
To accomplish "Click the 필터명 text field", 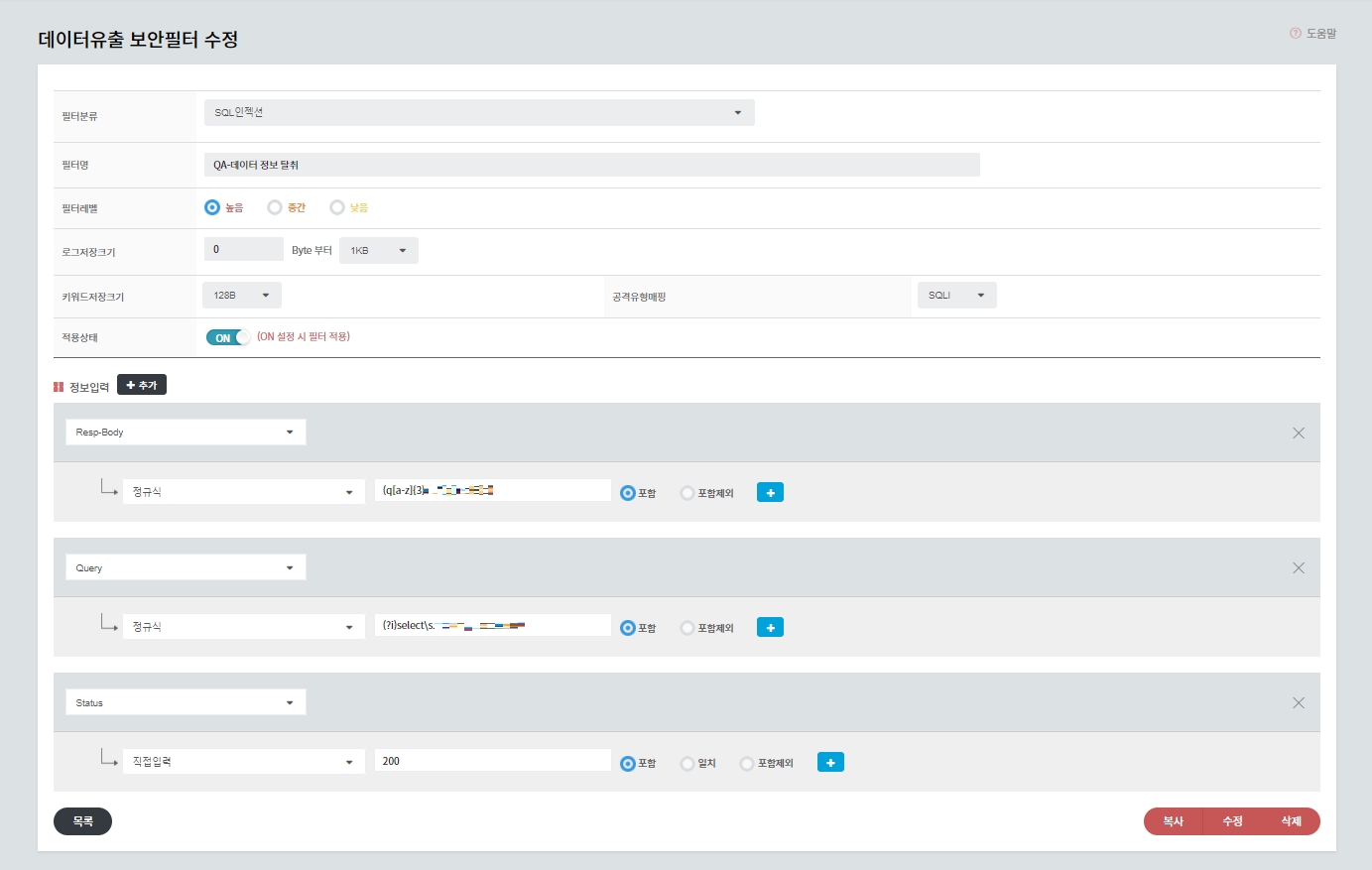I will click(591, 165).
